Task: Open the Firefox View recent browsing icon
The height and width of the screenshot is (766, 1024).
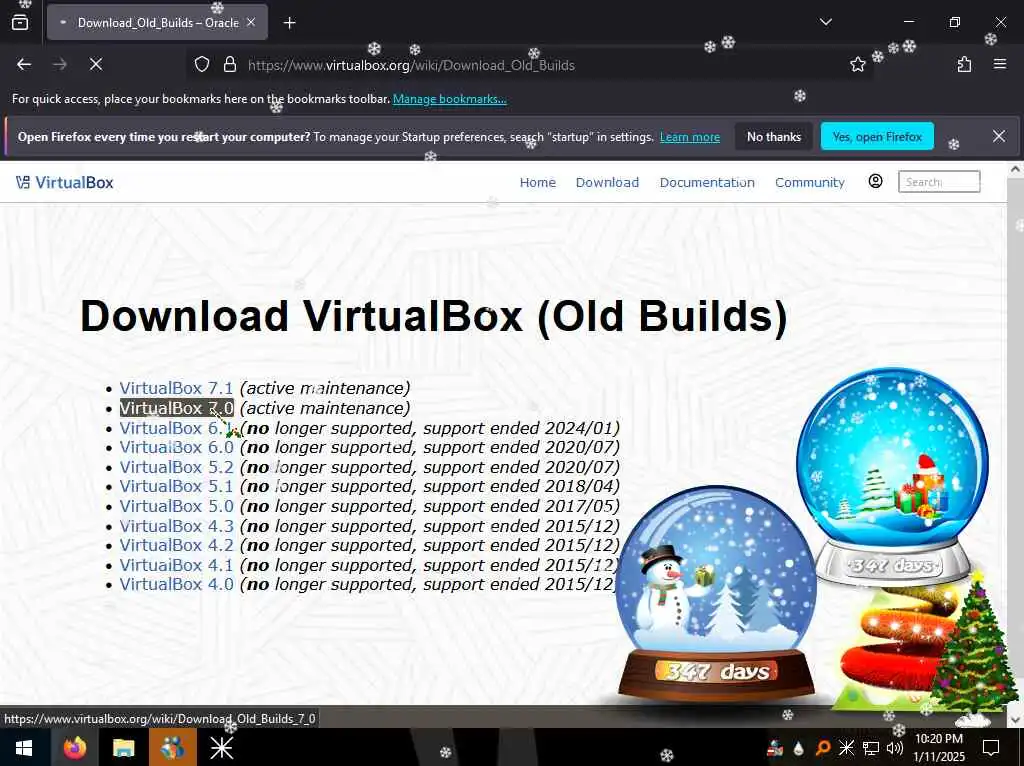Action: (20, 23)
